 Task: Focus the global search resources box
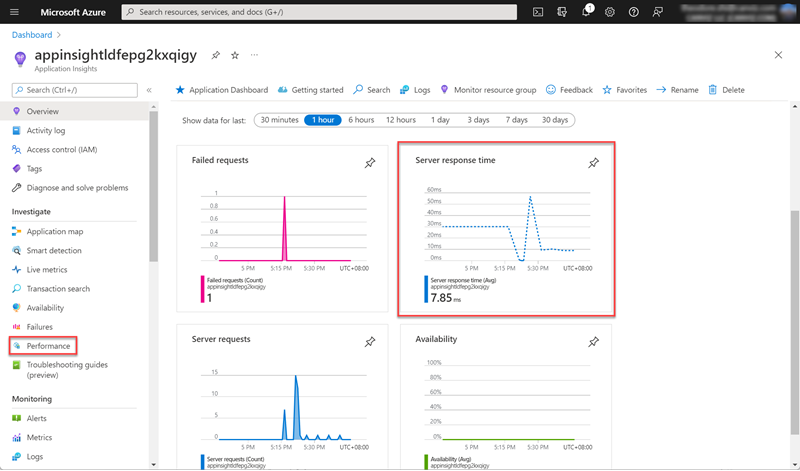coord(319,12)
